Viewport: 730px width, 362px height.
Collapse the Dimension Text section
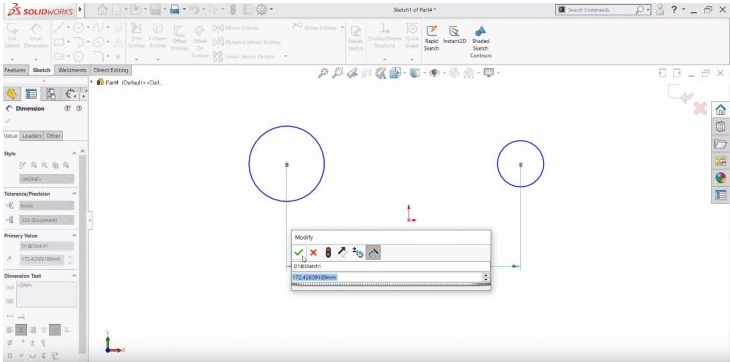pos(74,276)
